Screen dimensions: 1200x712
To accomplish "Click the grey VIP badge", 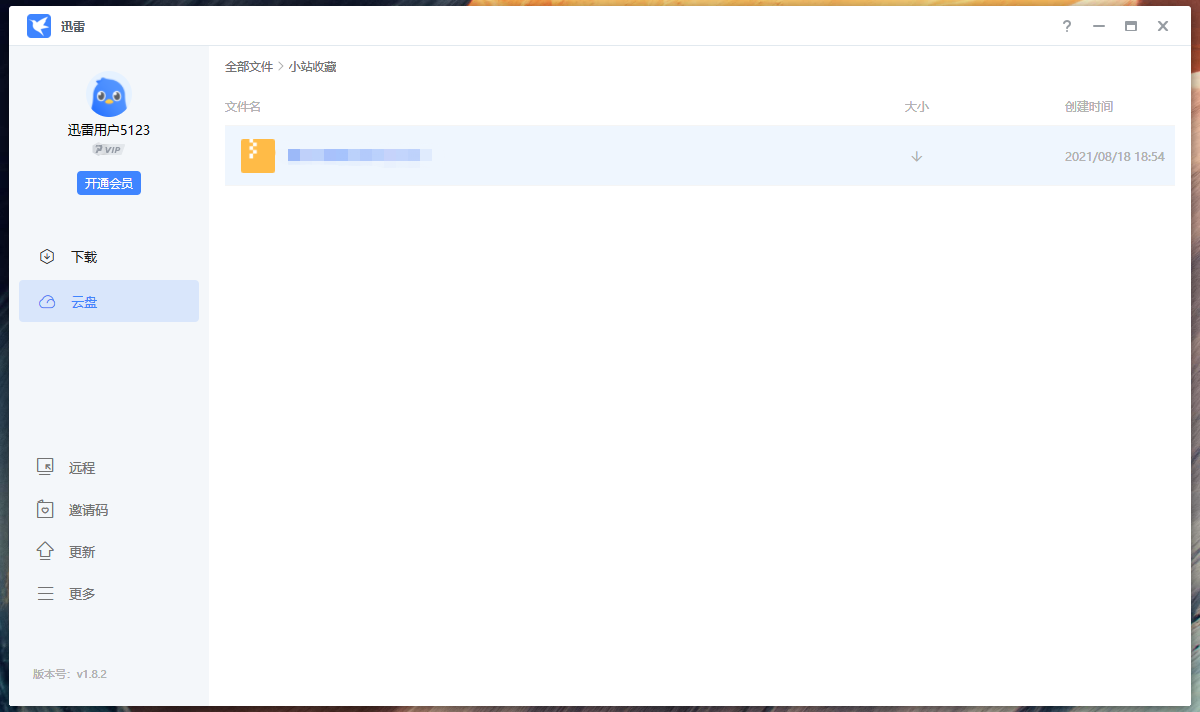I will coord(108,149).
